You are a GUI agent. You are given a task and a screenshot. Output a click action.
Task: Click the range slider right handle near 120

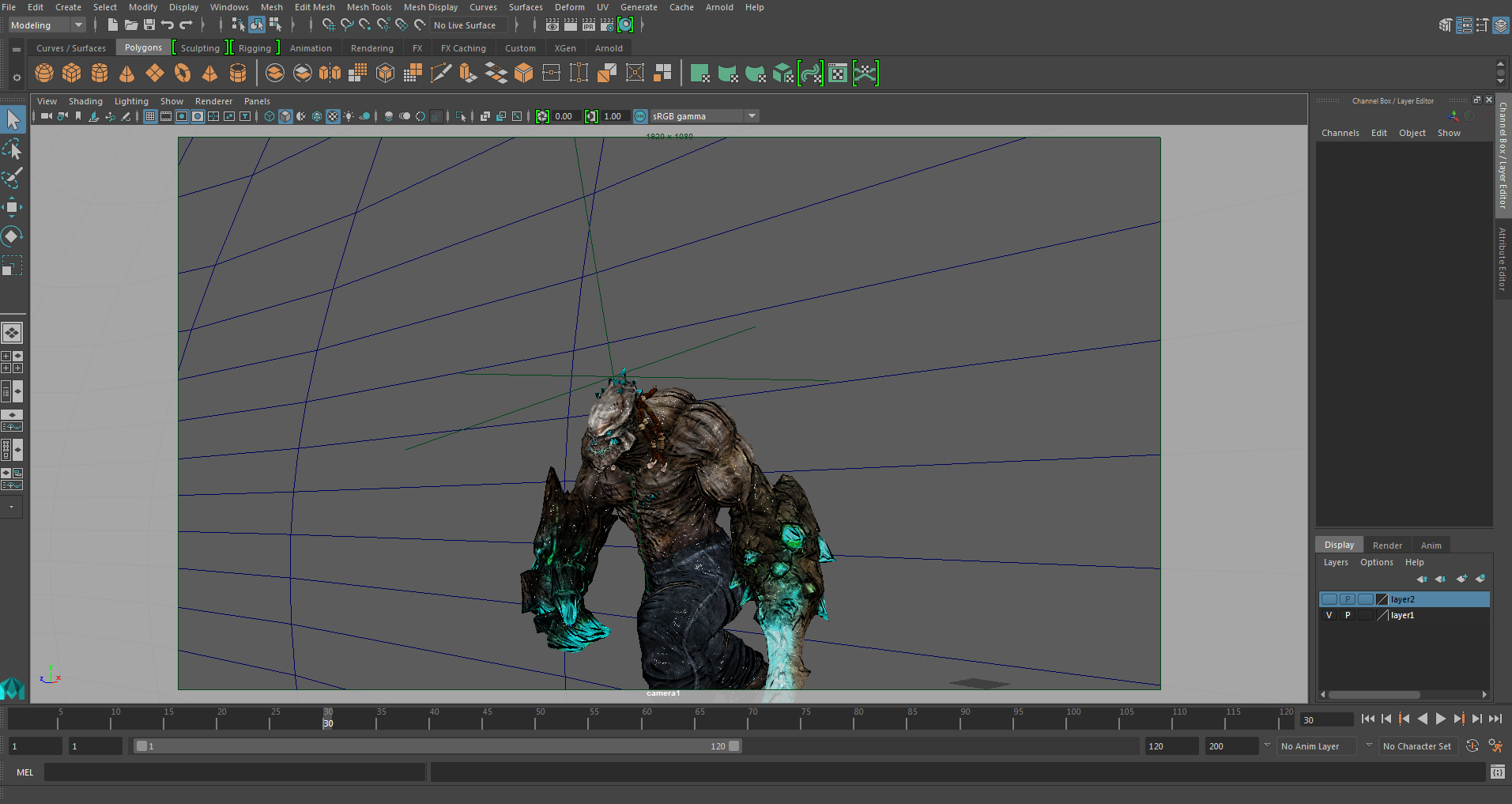pyautogui.click(x=734, y=745)
